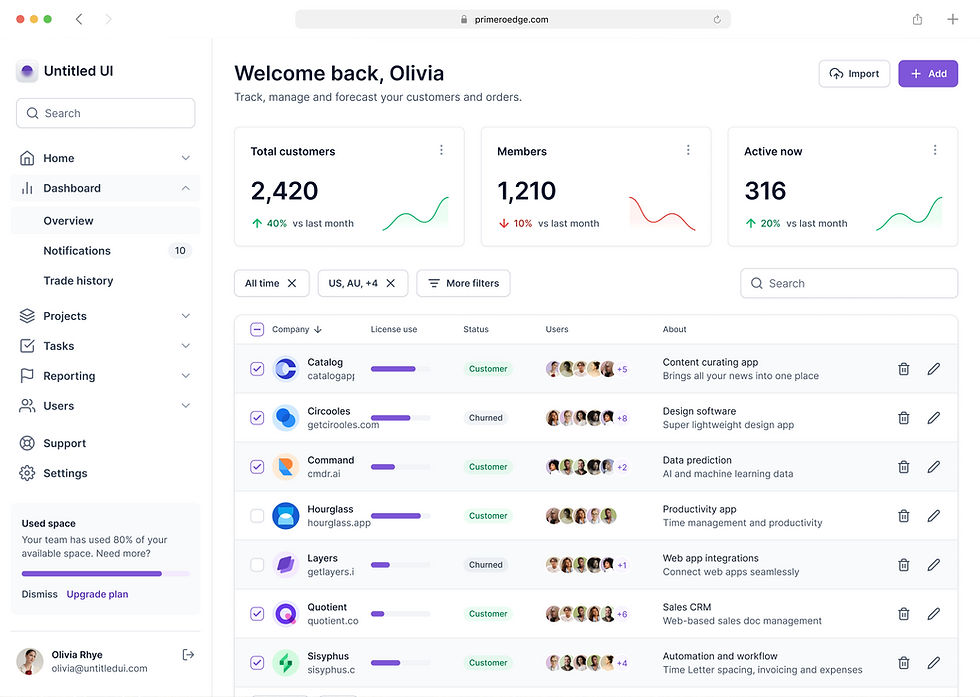Click the browser share icon
Screen dimensions: 980x697
coord(917,19)
